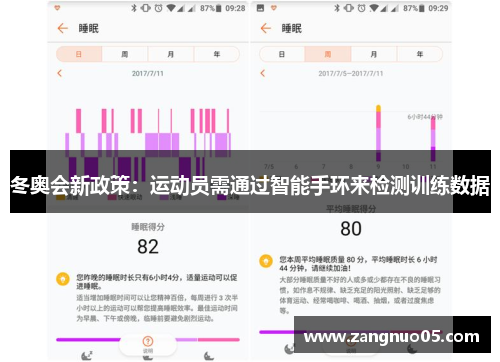Screen dimensions: 500x362
Task: Switch to 日 tab on the right screen
Action: (282, 54)
